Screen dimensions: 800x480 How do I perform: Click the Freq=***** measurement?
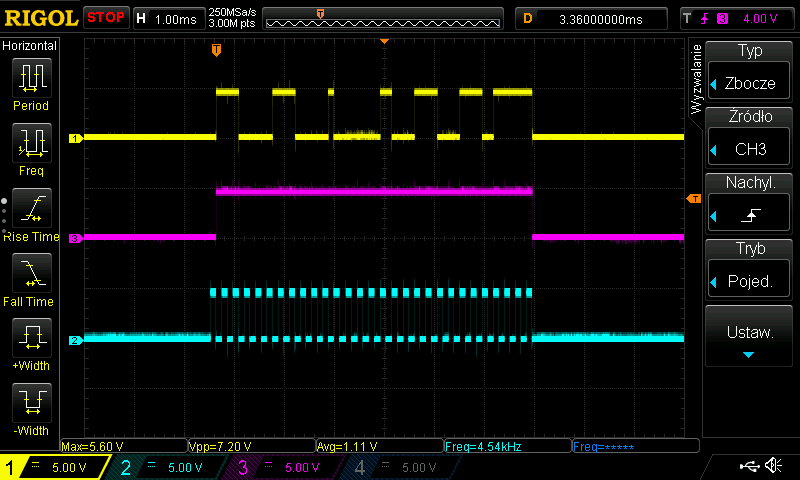(636, 446)
